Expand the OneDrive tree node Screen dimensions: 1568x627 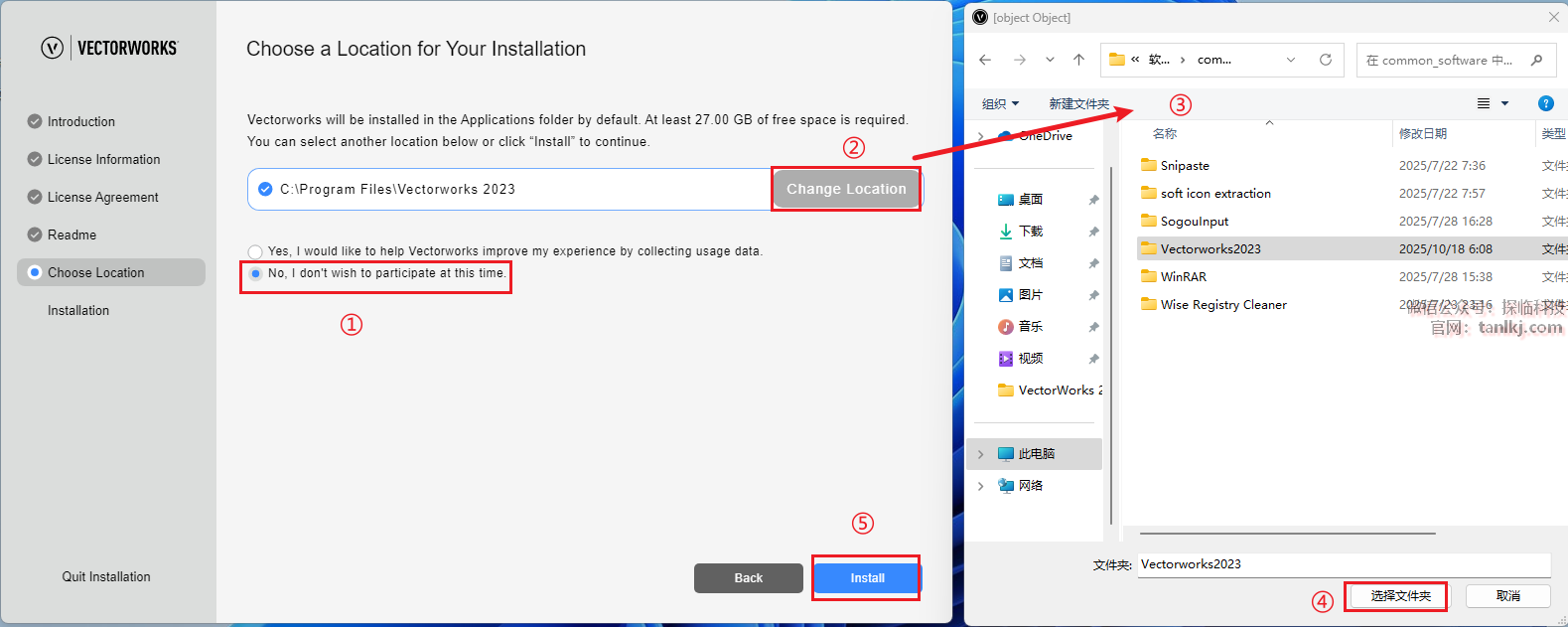click(981, 136)
